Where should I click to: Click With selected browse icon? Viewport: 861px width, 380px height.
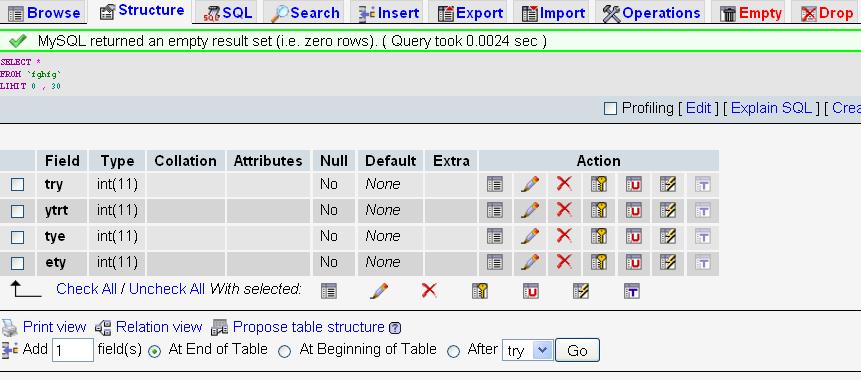click(x=328, y=290)
